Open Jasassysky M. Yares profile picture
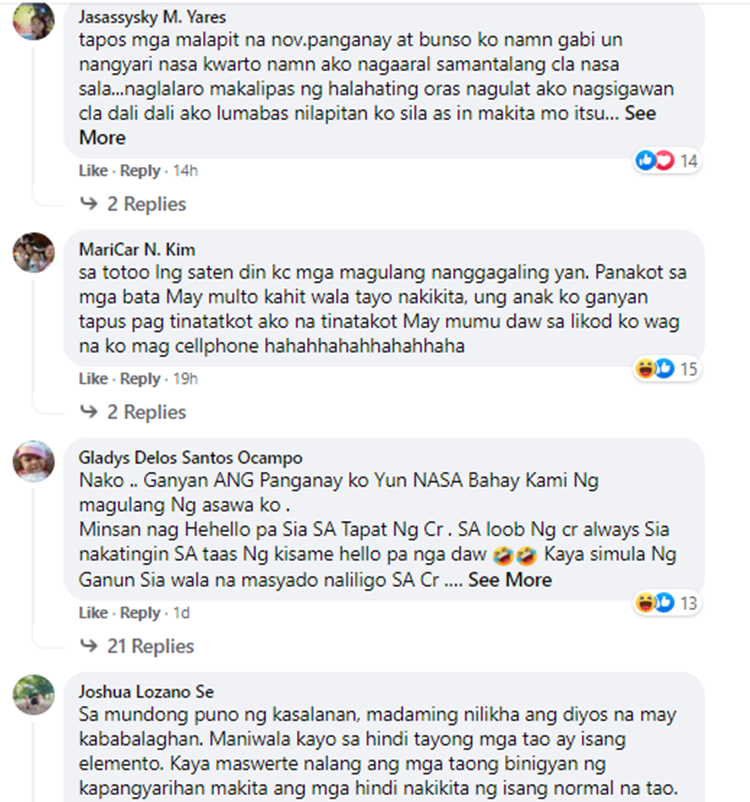Viewport: 750px width, 802px height. point(34,19)
